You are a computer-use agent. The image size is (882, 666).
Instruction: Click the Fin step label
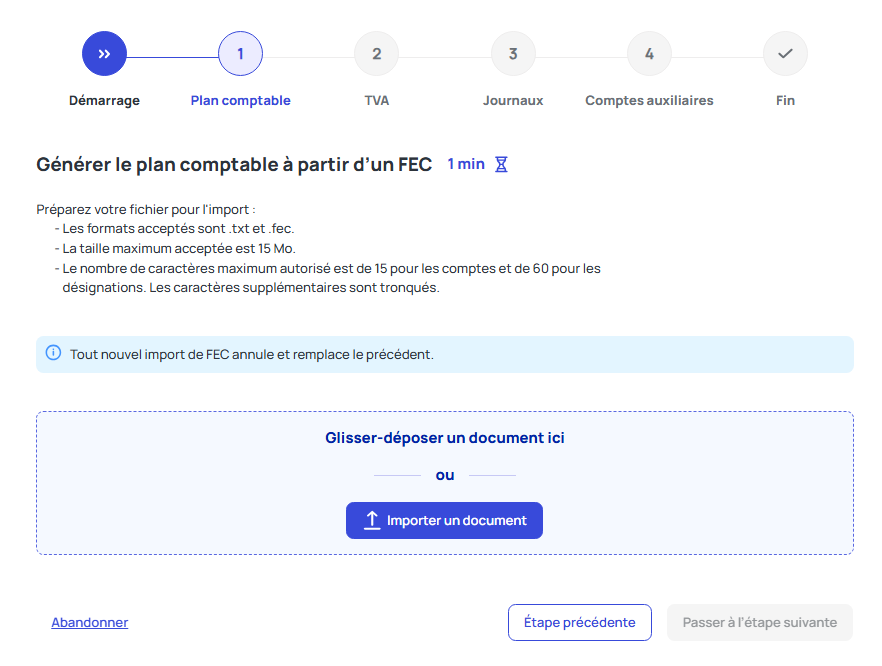(x=785, y=100)
